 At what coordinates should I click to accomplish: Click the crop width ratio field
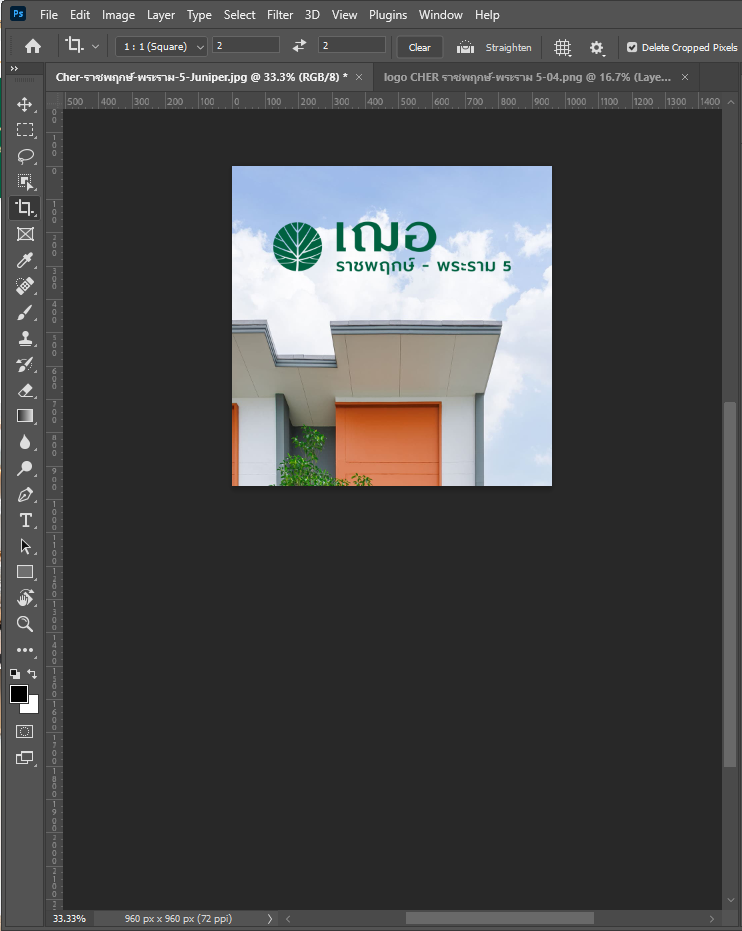[x=246, y=45]
